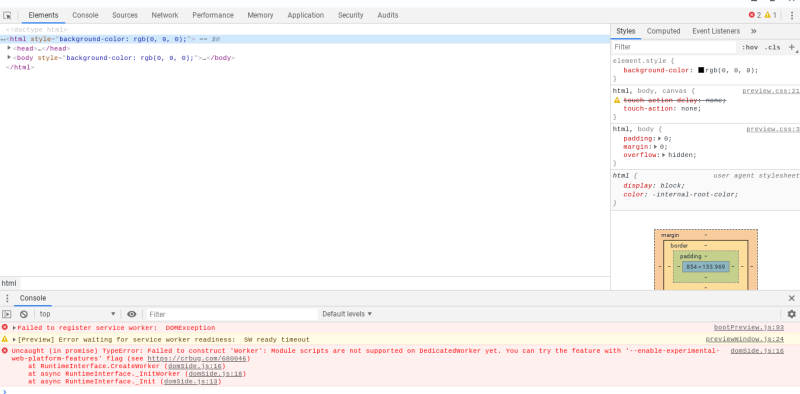Screen dimensions: 800x394
Task: Click the box model border label
Action: coord(679,245)
